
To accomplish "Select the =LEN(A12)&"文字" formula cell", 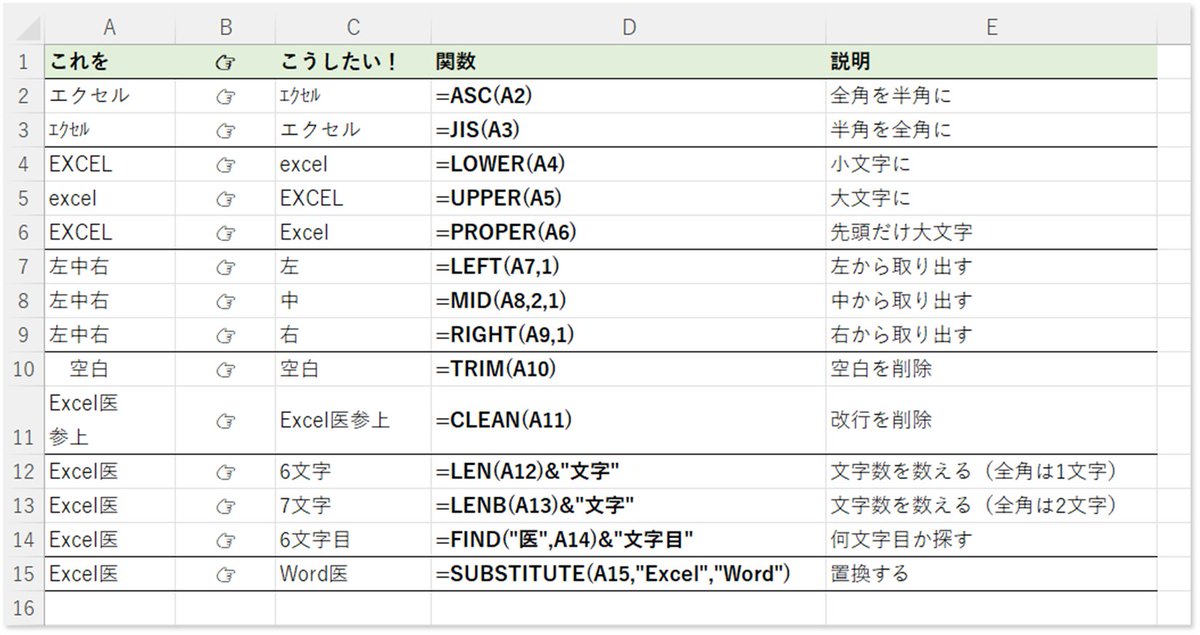I will [628, 471].
